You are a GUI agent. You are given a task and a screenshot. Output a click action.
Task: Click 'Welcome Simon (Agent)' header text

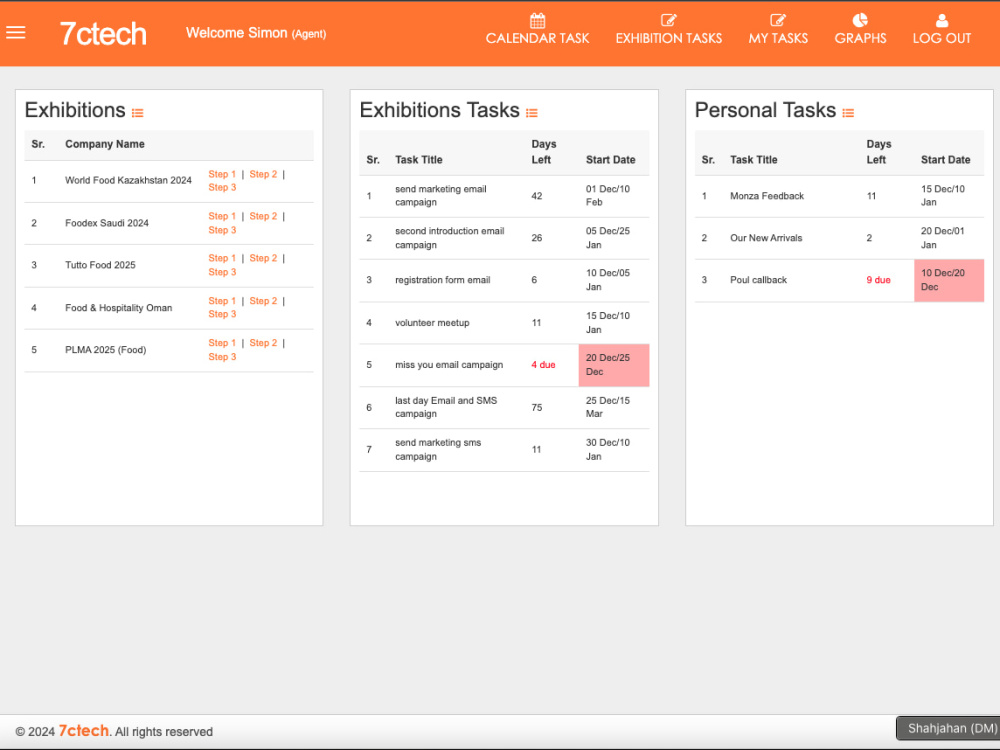pos(256,33)
